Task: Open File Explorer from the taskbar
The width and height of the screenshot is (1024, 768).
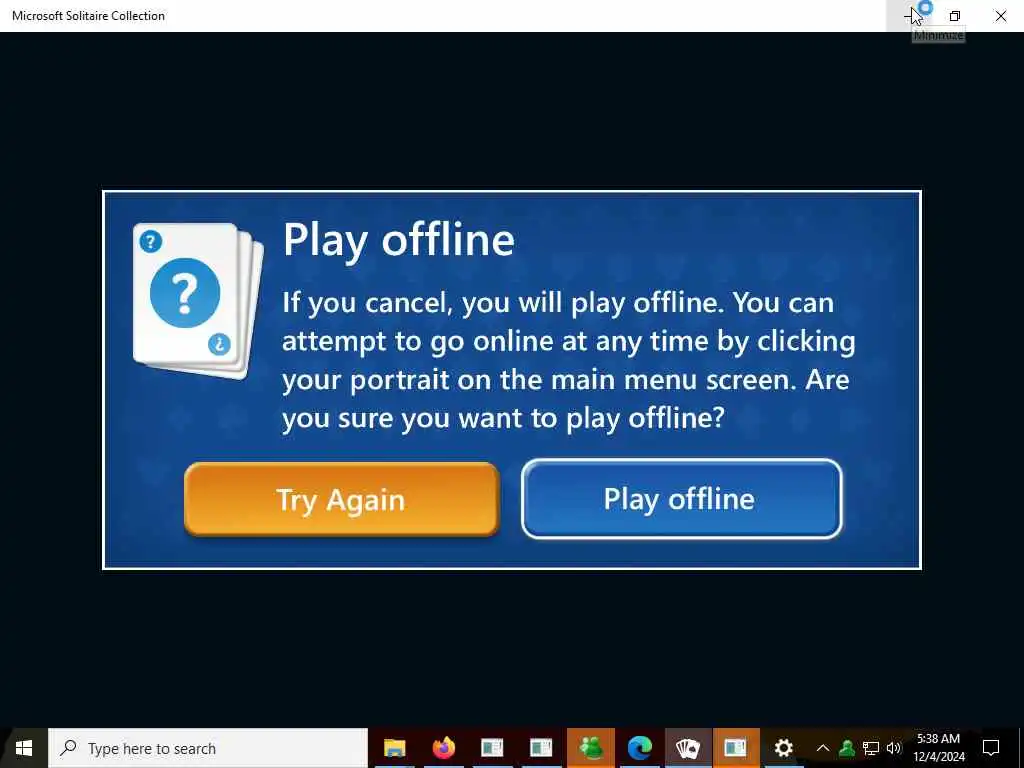Action: pos(395,748)
